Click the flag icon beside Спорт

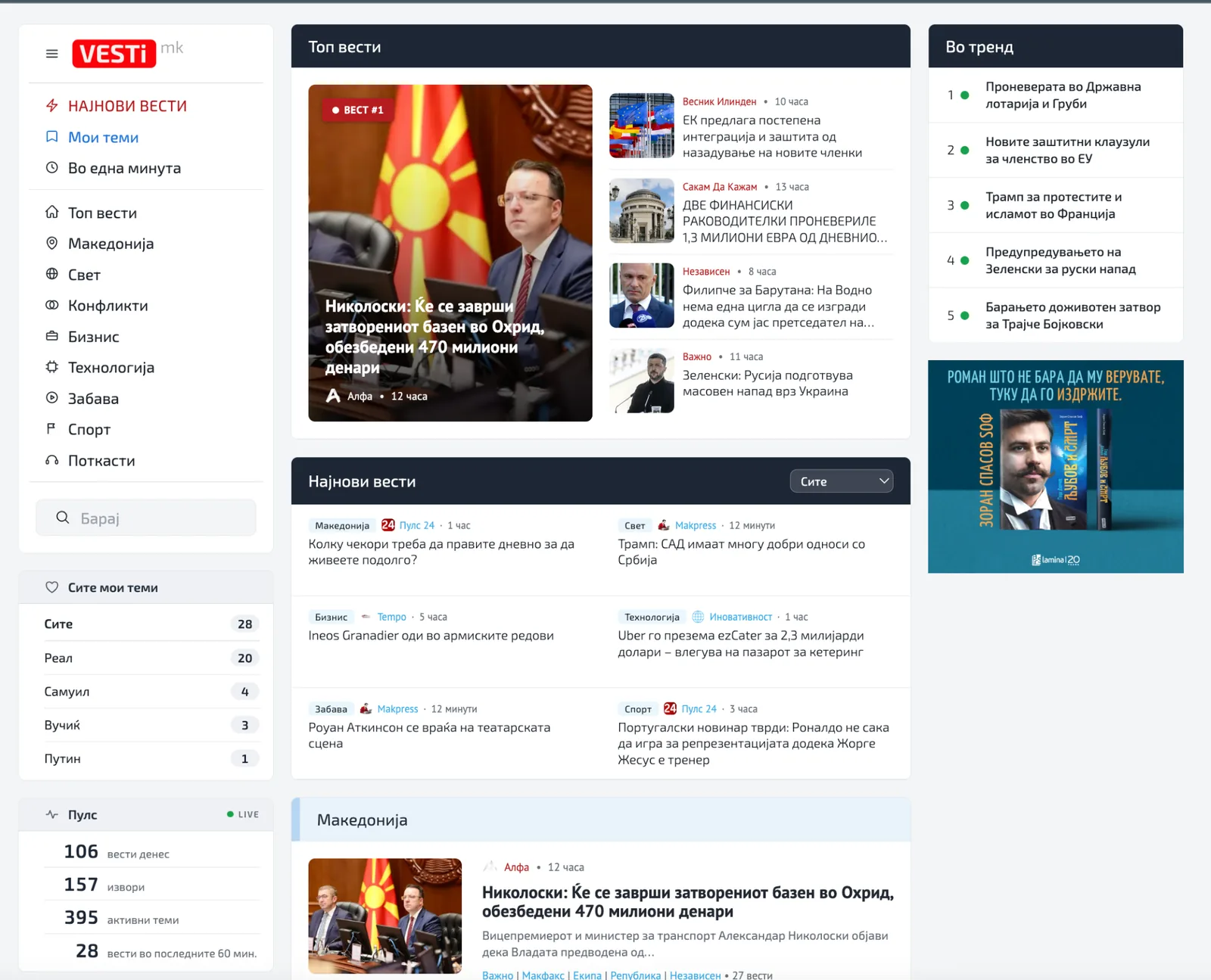pyautogui.click(x=51, y=429)
